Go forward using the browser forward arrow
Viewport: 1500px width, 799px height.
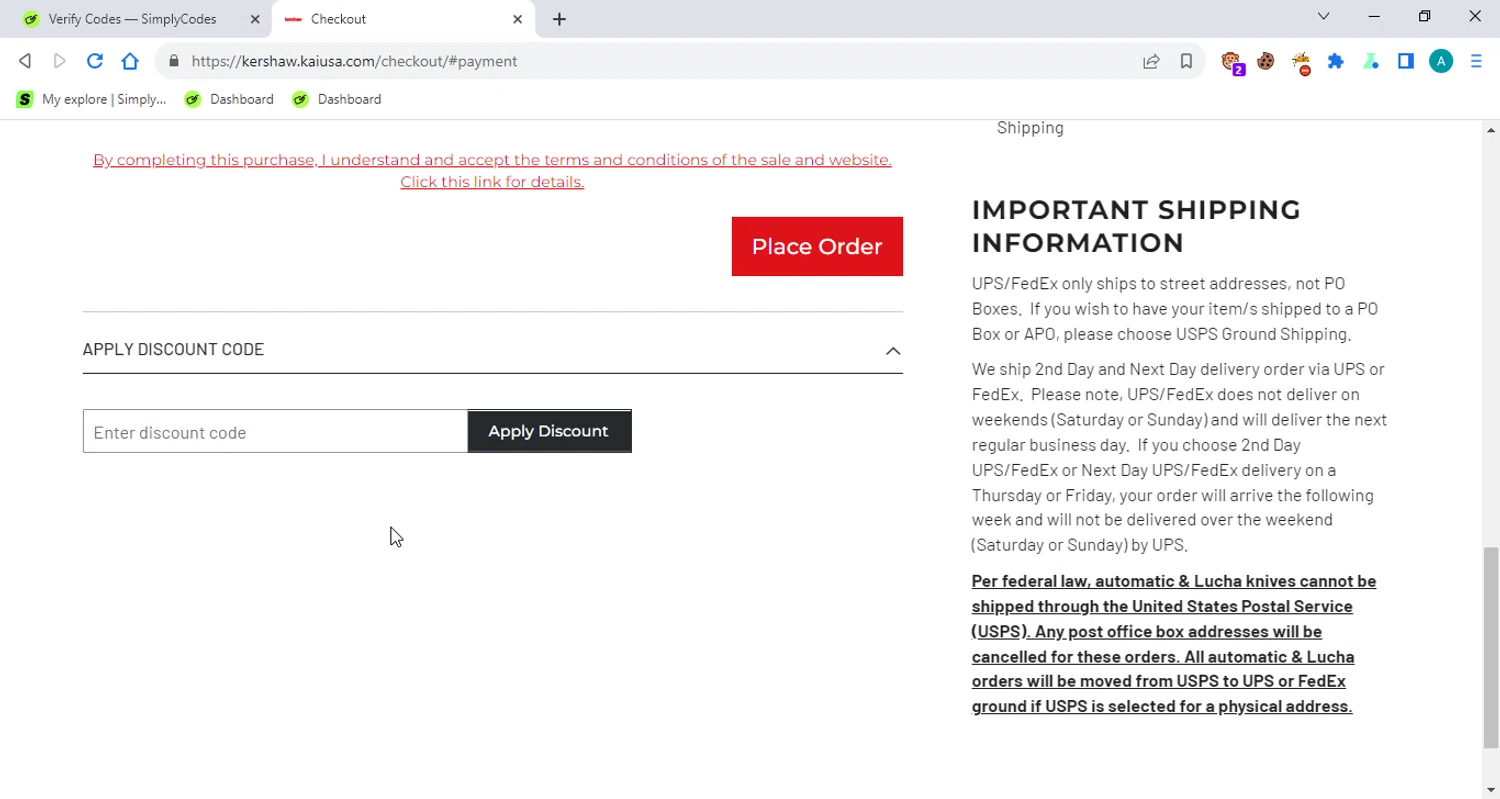[x=60, y=61]
